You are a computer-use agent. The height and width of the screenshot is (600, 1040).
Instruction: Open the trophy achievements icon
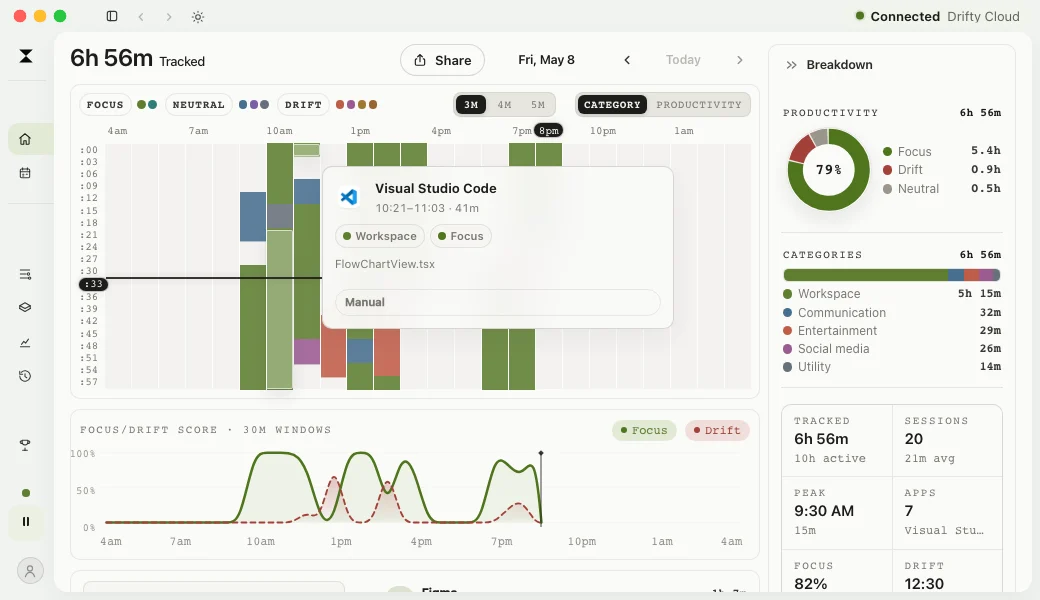click(25, 446)
